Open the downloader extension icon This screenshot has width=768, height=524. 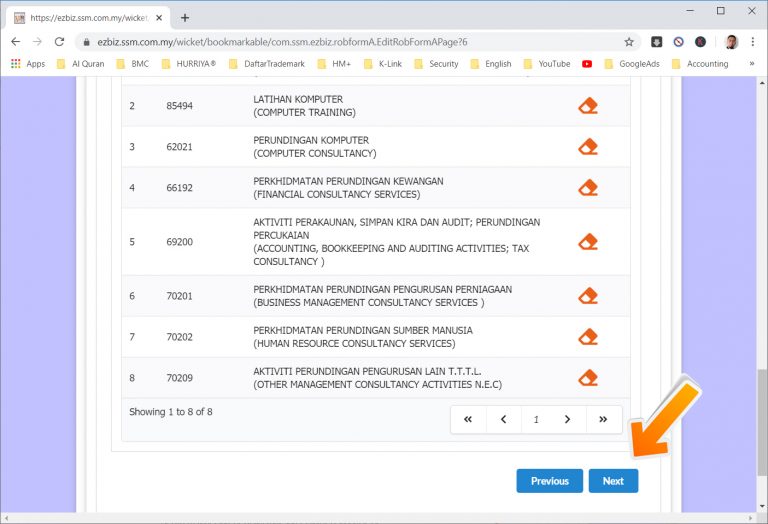(x=656, y=42)
